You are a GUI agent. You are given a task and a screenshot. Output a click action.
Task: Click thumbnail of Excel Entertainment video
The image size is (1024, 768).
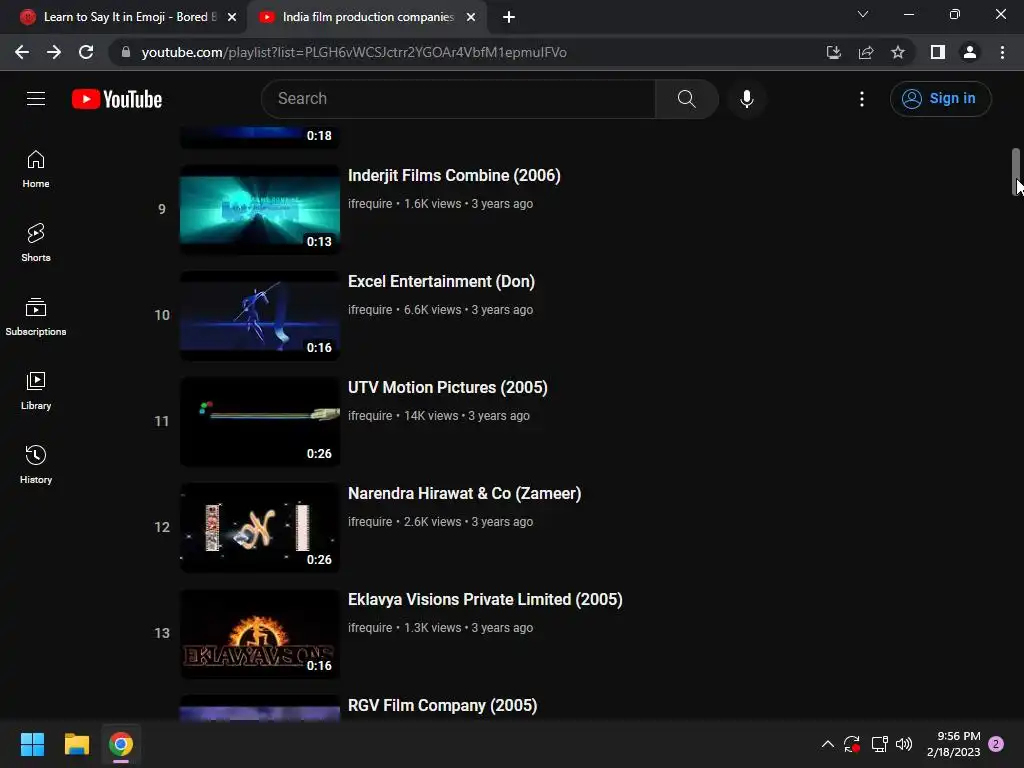coord(260,315)
